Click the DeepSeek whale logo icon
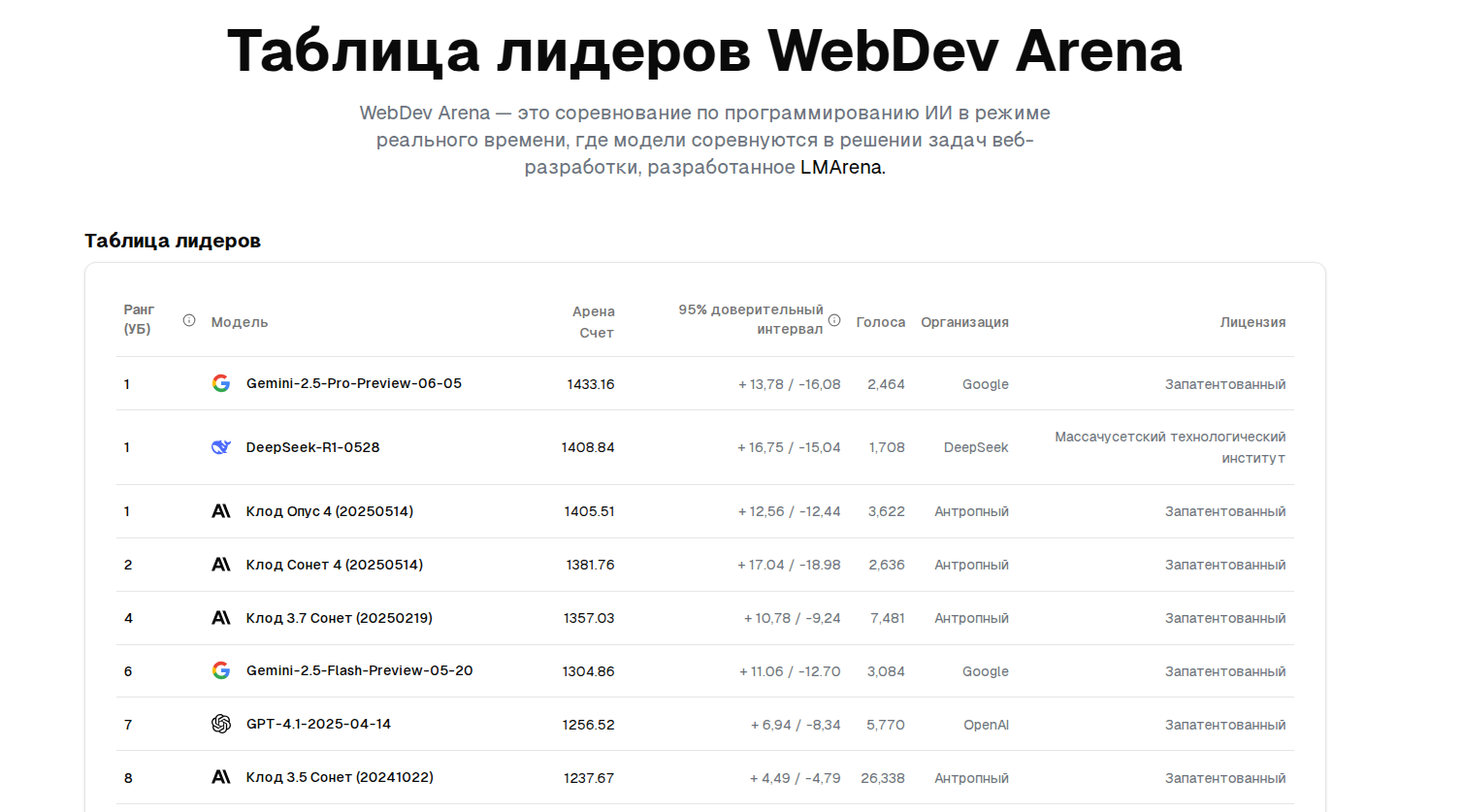1464x812 pixels. click(221, 447)
